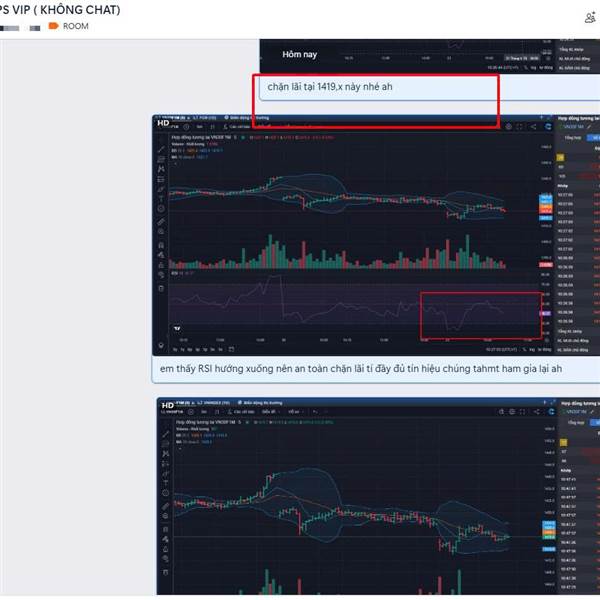The height and width of the screenshot is (600, 600).
Task: Click the 'Hôm nay' date label
Action: (x=300, y=54)
